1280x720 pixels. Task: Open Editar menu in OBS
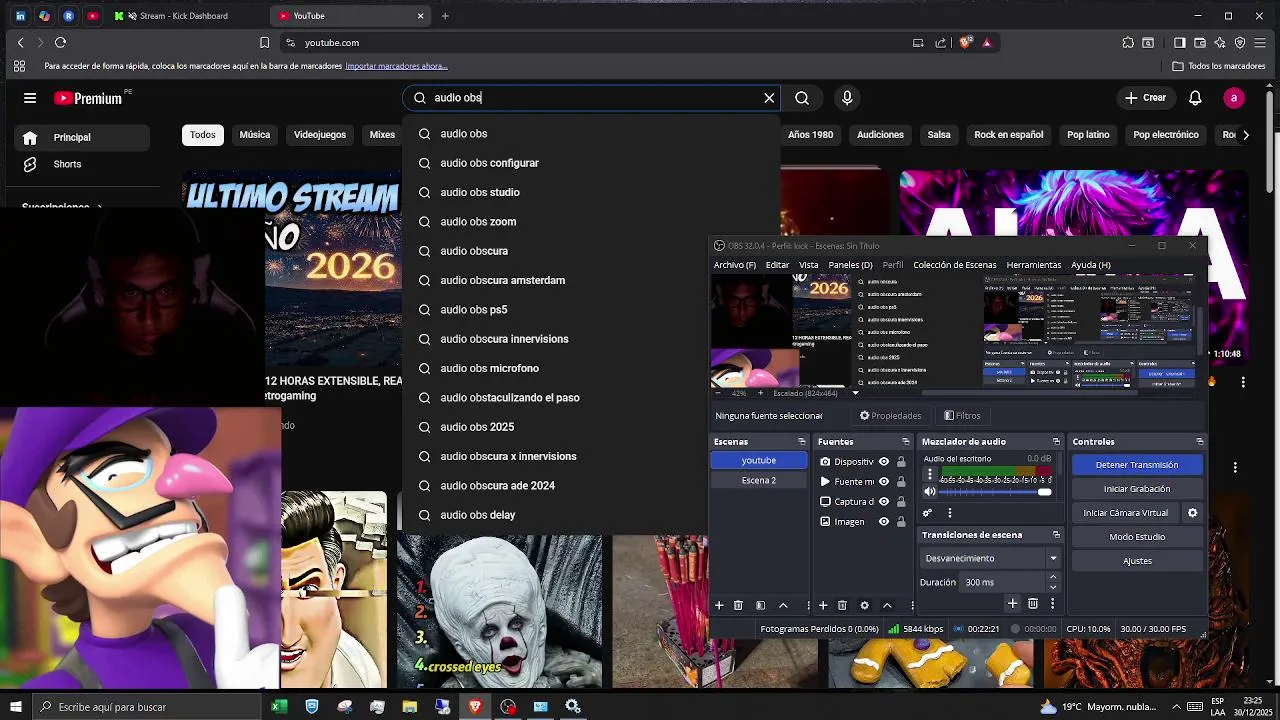(777, 265)
